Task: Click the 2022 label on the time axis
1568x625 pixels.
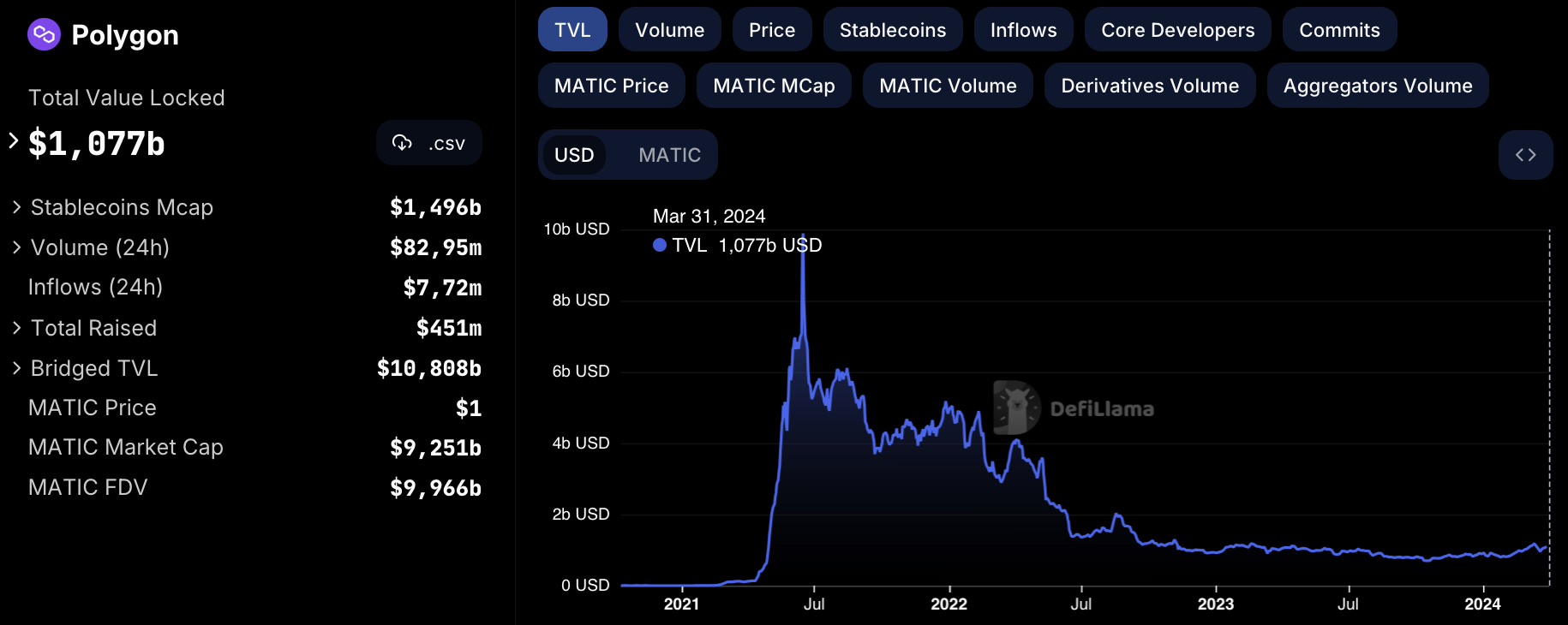Action: coord(949,604)
